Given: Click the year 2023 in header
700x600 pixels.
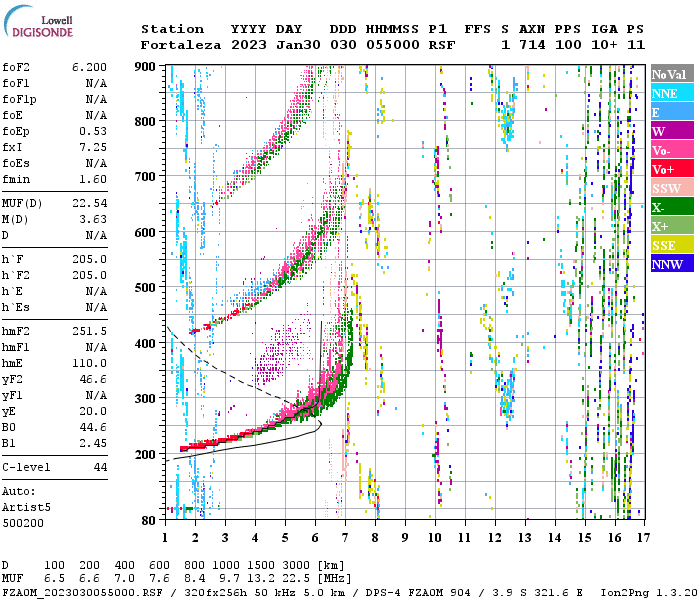Looking at the screenshot, I should (x=249, y=45).
